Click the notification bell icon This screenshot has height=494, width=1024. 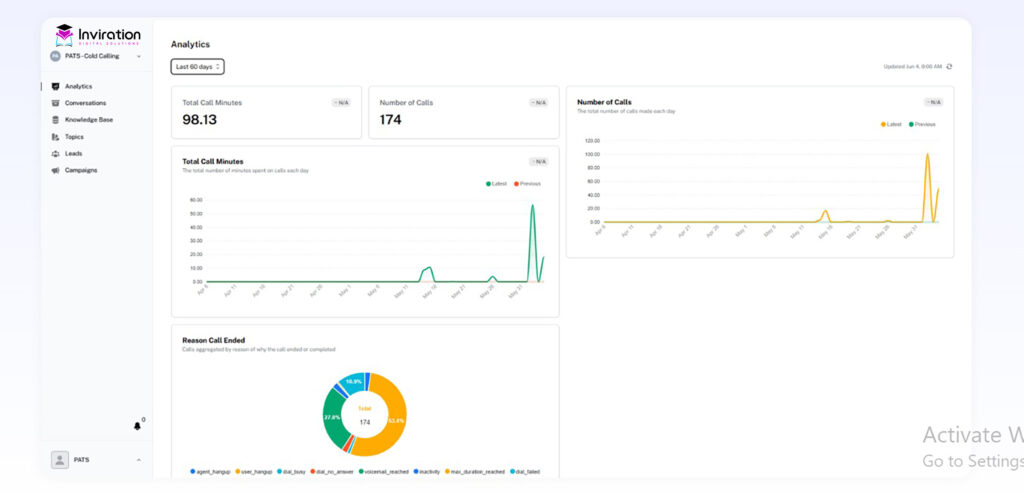[137, 426]
